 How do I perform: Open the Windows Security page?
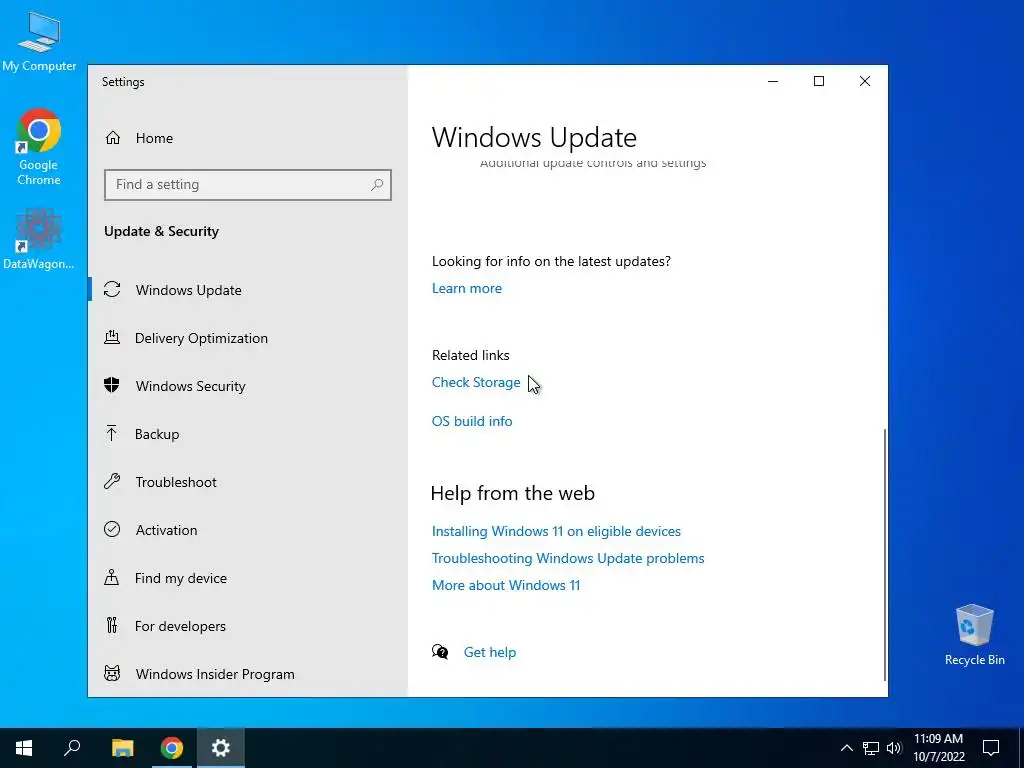click(248, 386)
